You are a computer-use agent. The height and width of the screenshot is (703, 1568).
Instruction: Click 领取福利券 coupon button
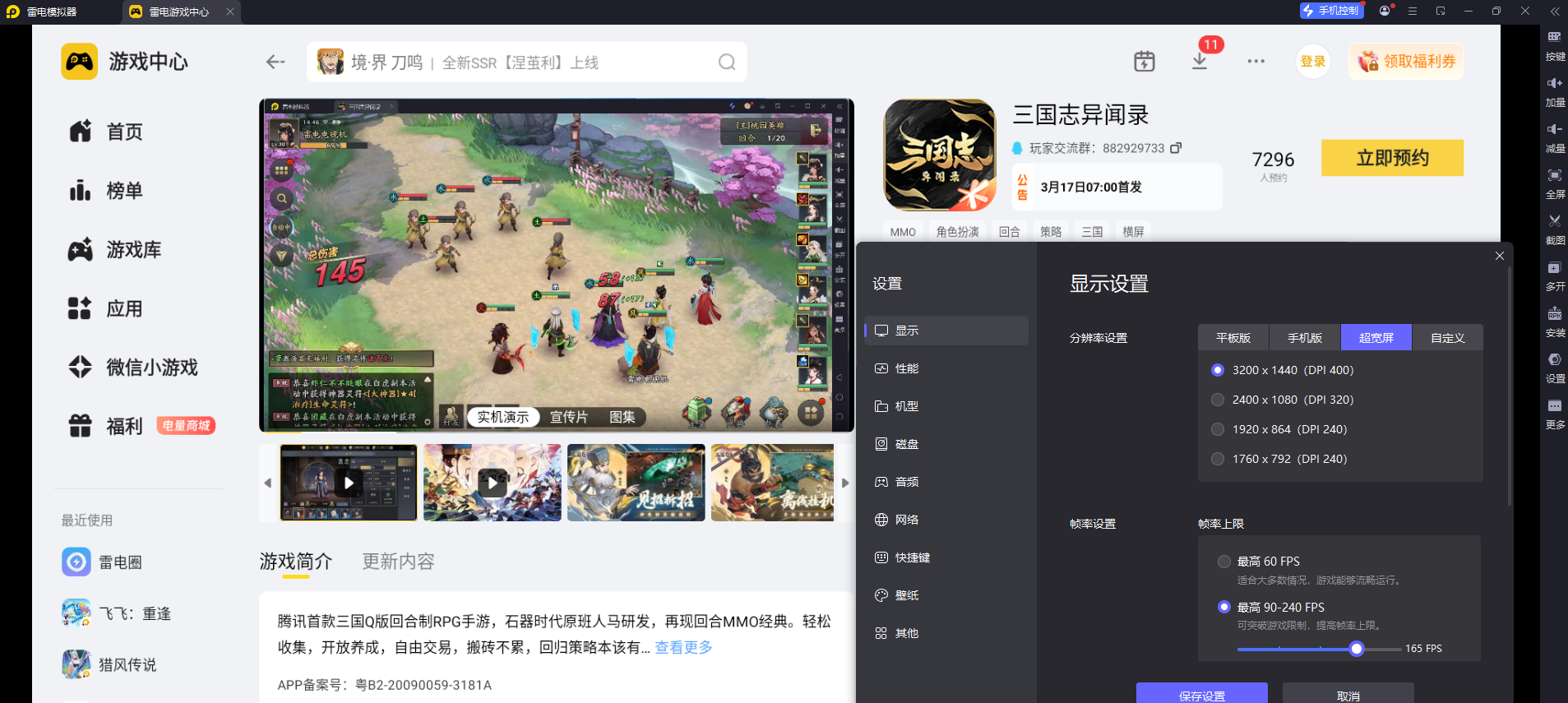pos(1406,62)
